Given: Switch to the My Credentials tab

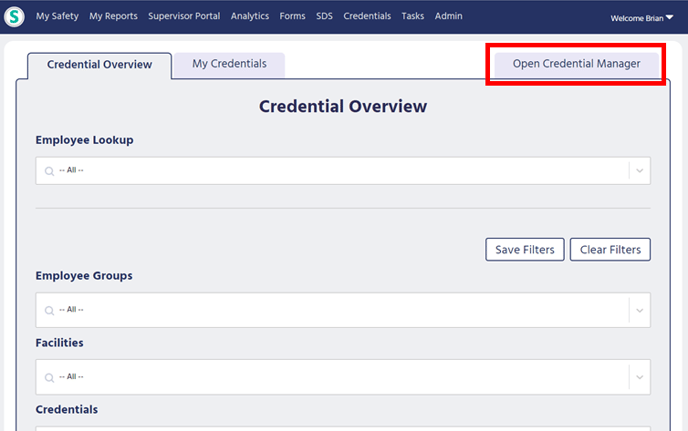Looking at the screenshot, I should 229,65.
